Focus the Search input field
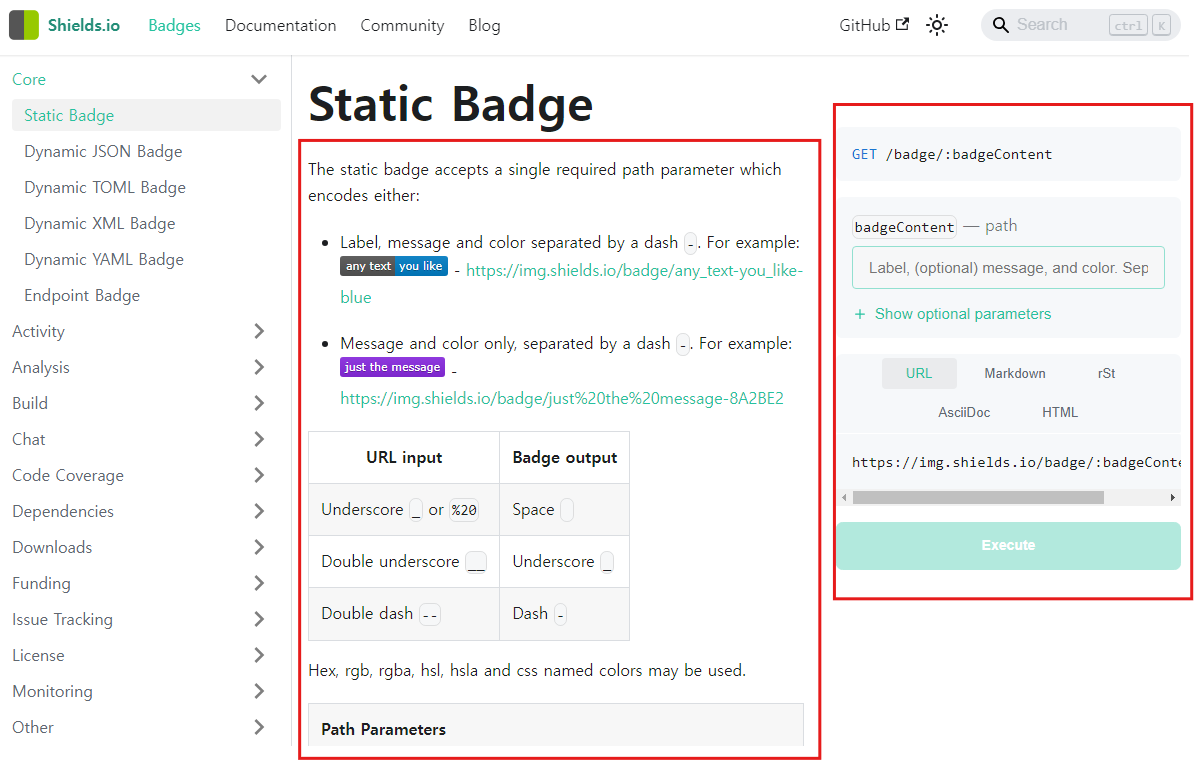The width and height of the screenshot is (1194, 760). tap(1080, 25)
